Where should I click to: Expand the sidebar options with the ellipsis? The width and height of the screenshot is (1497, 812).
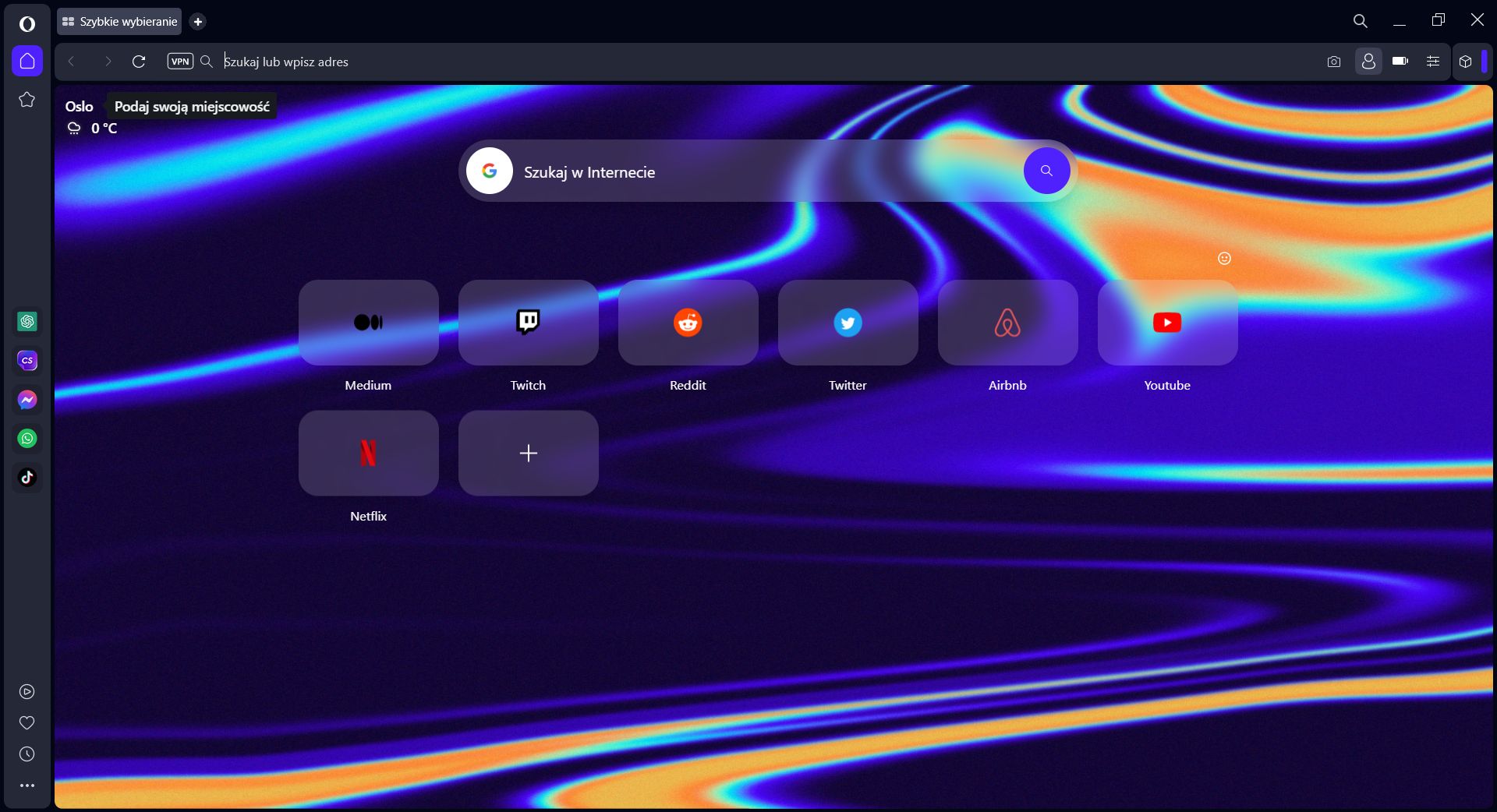(x=27, y=786)
